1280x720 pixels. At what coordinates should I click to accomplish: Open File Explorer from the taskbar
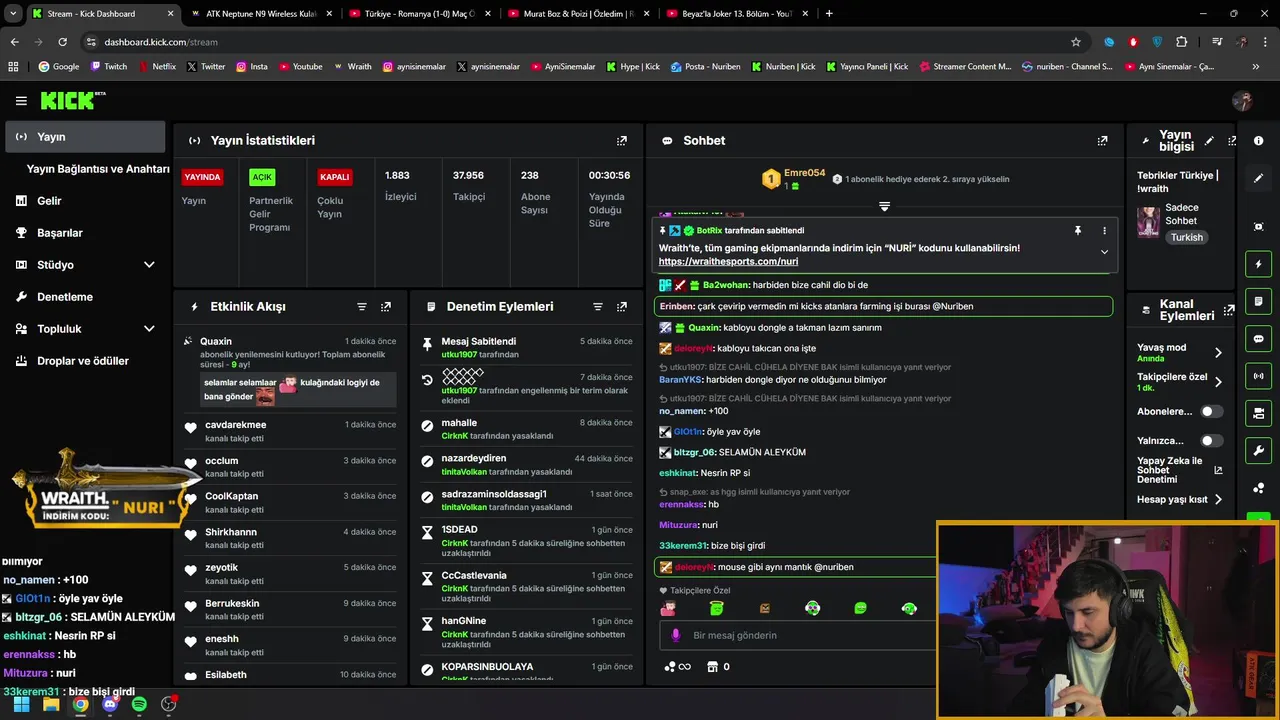pos(50,704)
